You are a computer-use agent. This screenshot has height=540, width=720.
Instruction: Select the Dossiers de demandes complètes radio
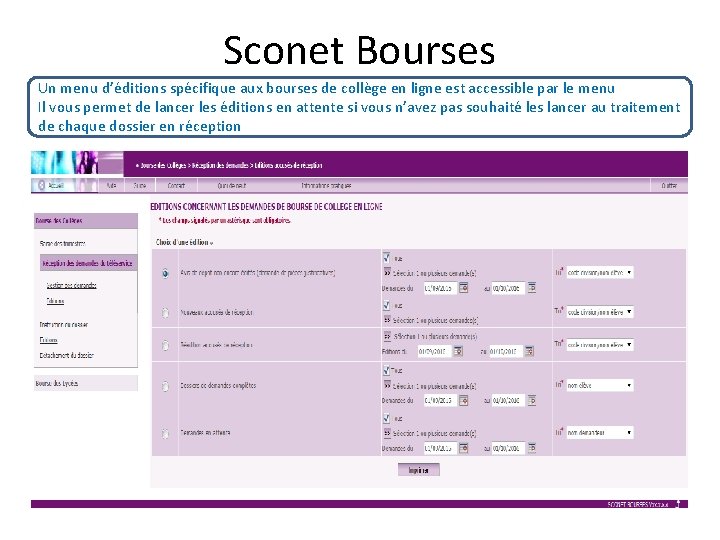tap(165, 386)
